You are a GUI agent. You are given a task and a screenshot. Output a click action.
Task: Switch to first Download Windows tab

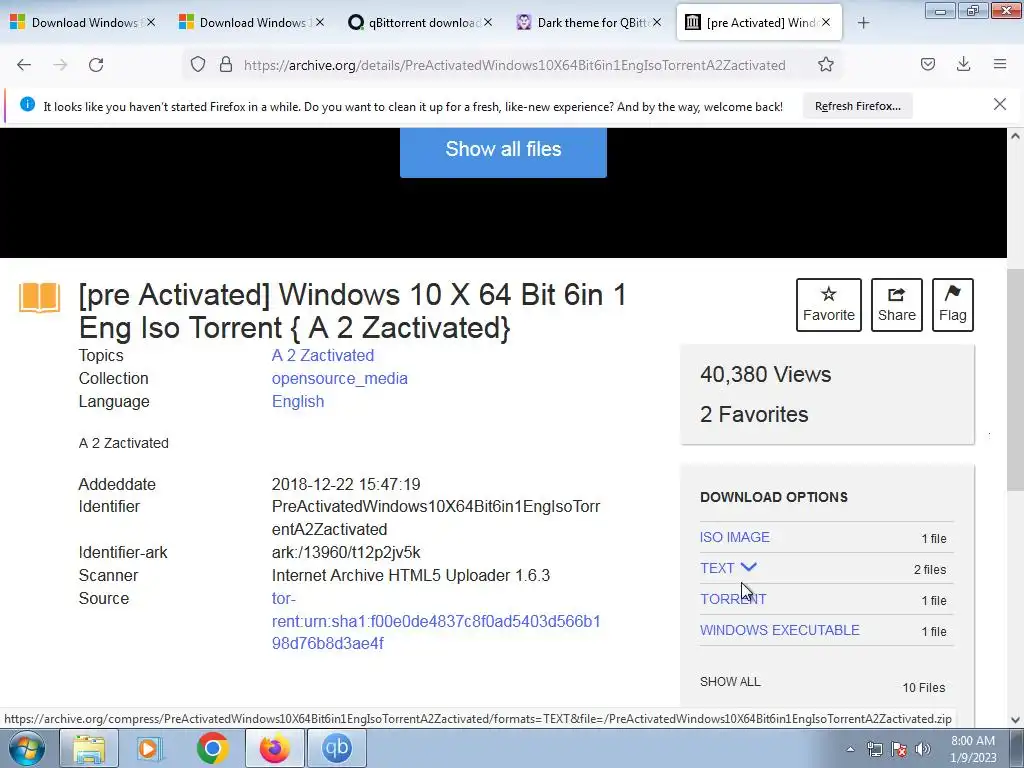coord(84,23)
